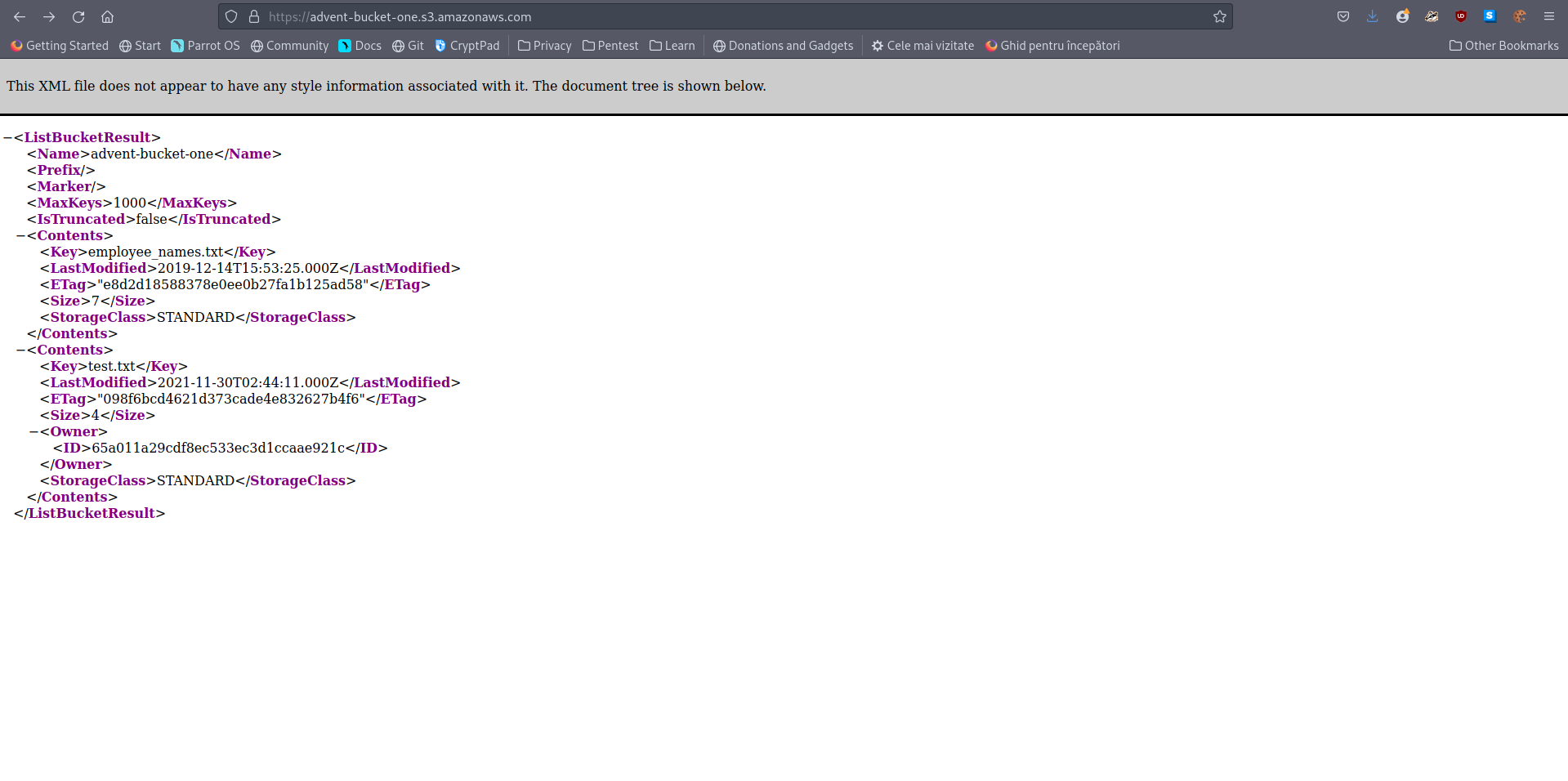Expand the Other Bookmarks folder
Screen dimensions: 1568x781
(1503, 46)
